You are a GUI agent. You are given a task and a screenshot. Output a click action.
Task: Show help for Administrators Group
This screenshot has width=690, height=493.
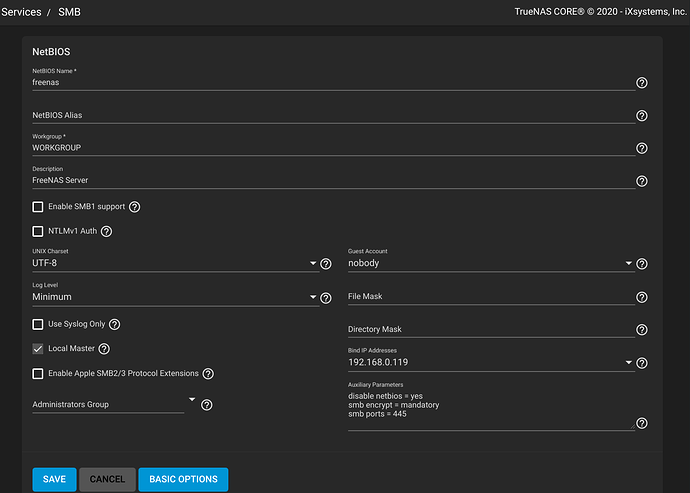click(x=206, y=405)
